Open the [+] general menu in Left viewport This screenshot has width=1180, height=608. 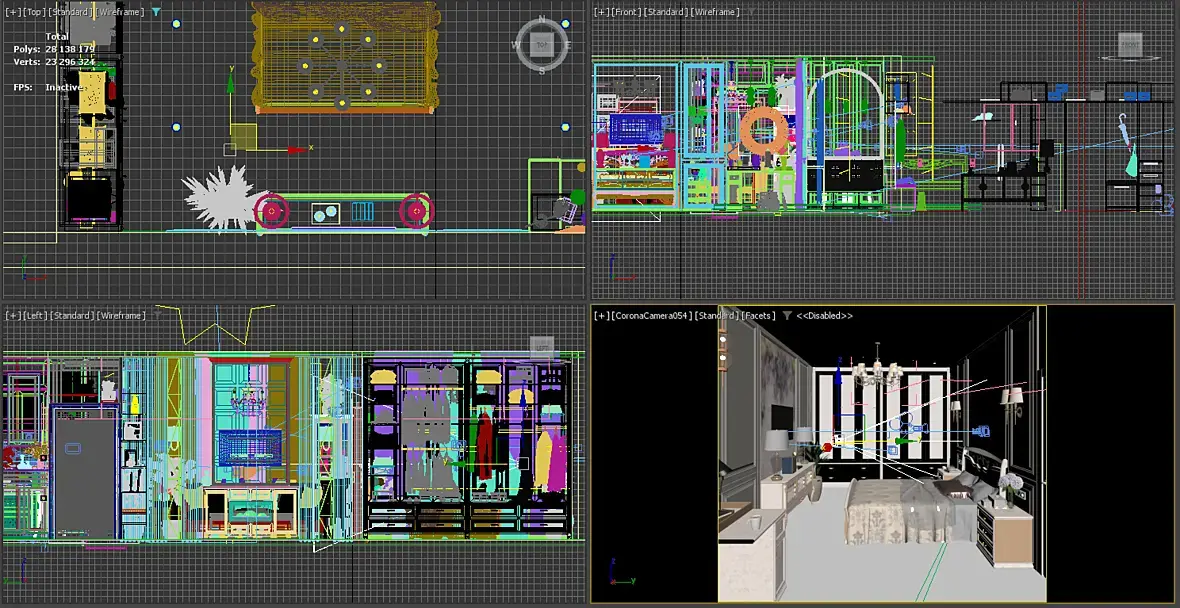(13, 315)
